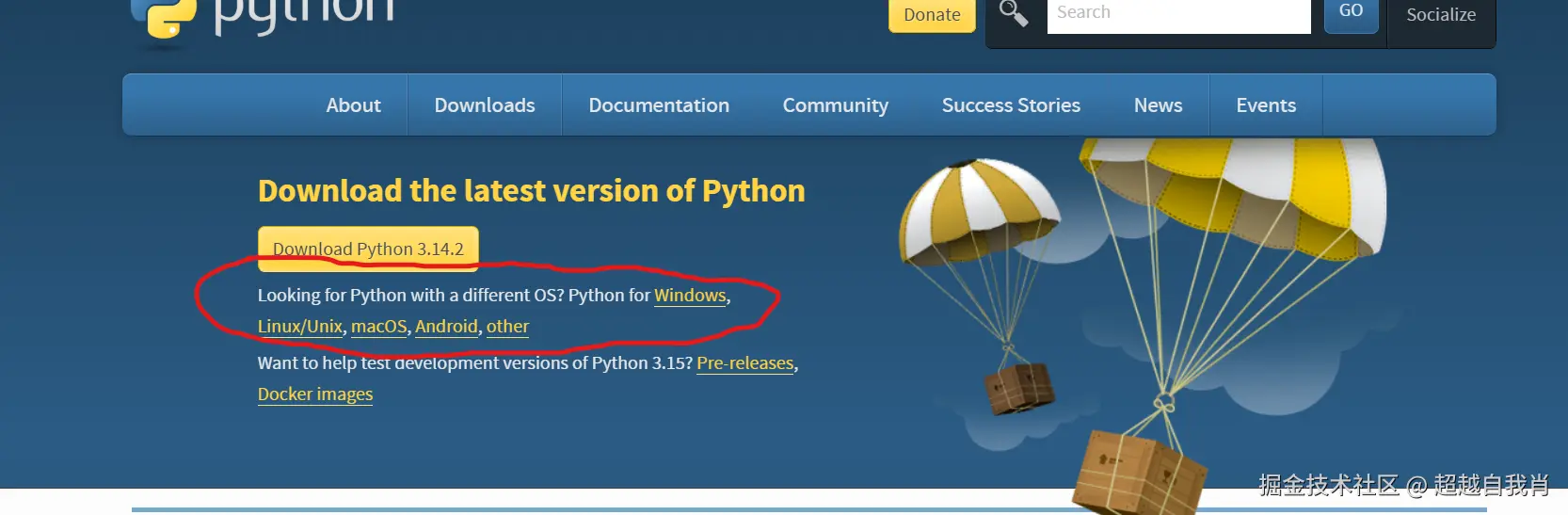
Task: Click 'Download the latest version of Python' heading
Action: pyautogui.click(x=532, y=191)
